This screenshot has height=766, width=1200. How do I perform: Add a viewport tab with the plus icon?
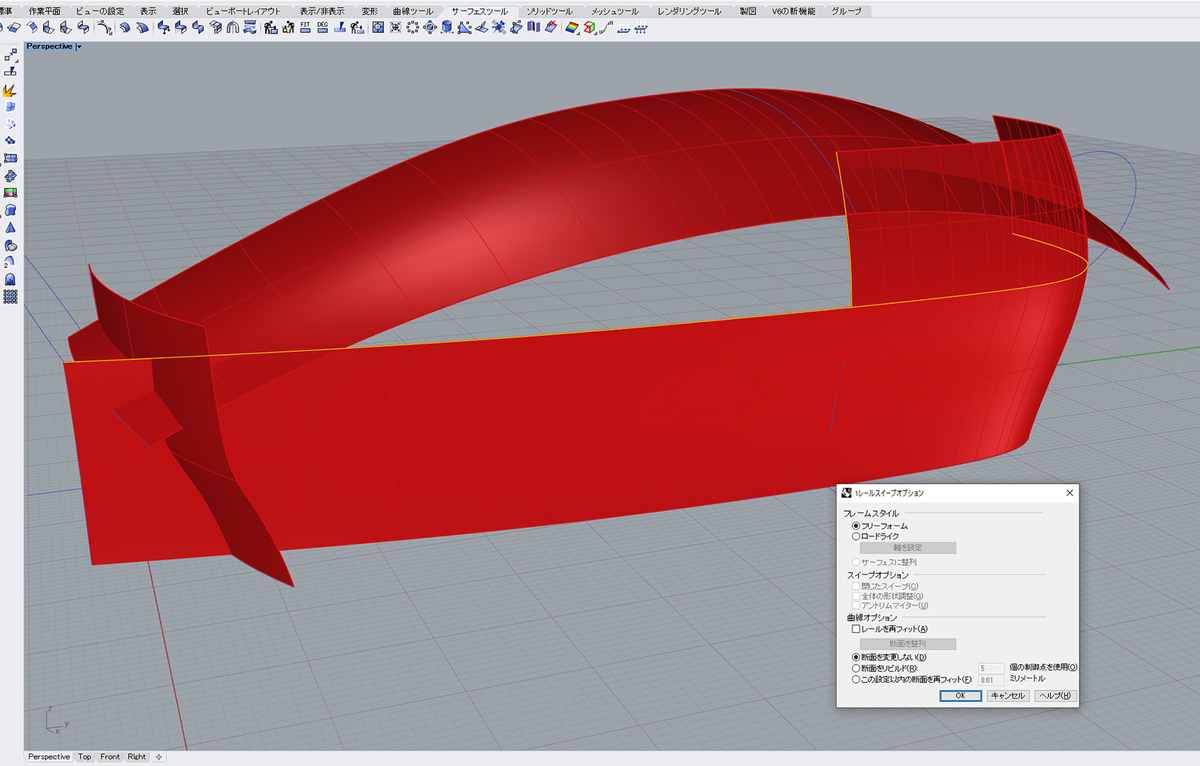click(159, 757)
